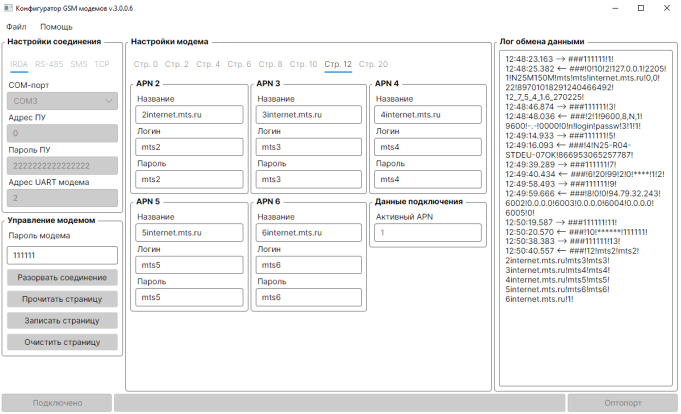Click the Подключено status button

57,403
